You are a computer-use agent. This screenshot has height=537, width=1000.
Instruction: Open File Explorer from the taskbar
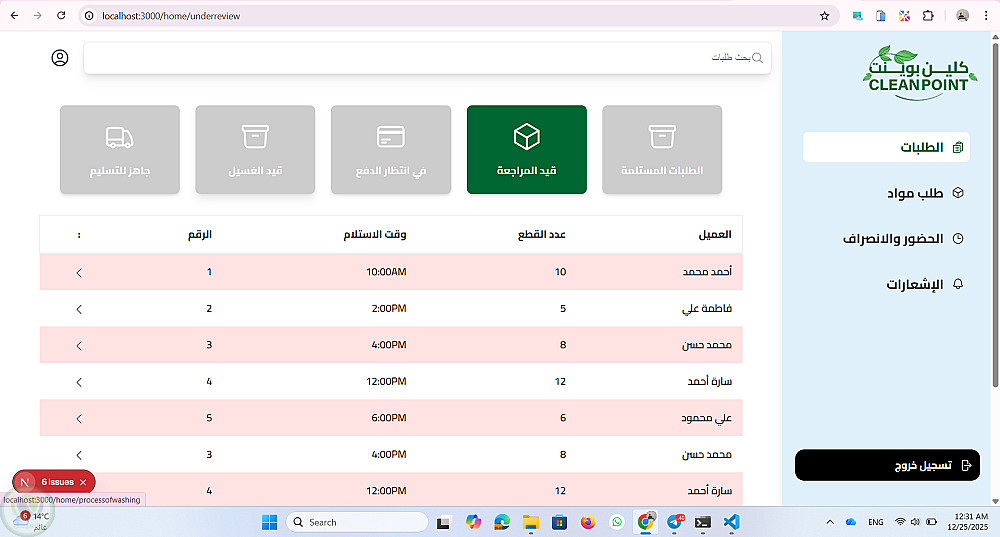531,522
